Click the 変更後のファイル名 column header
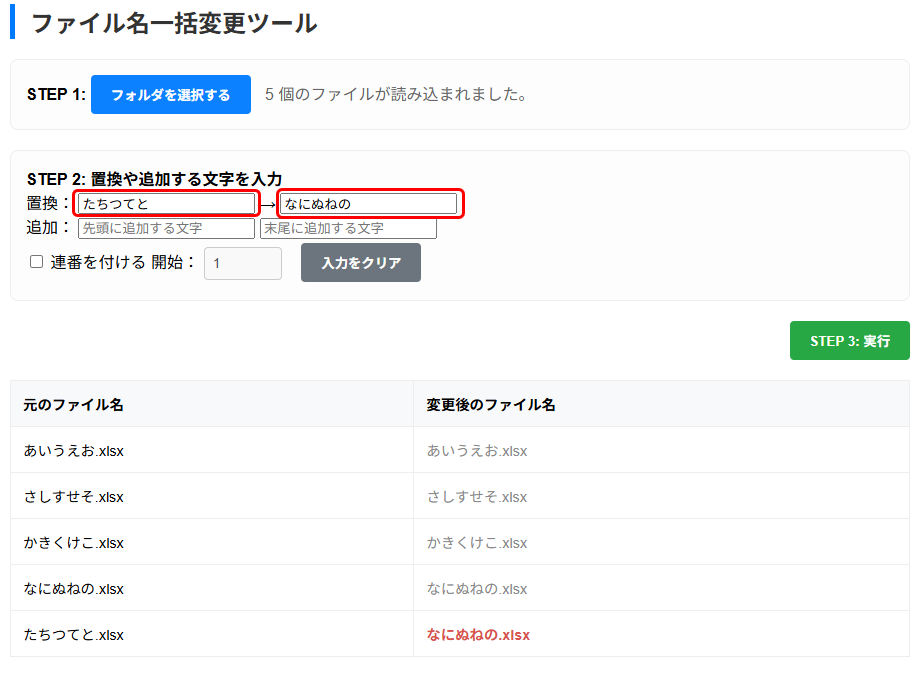The height and width of the screenshot is (684, 919). click(x=491, y=405)
